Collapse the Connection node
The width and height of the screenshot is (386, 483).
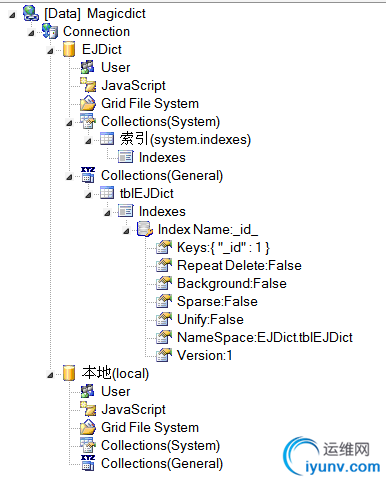pos(31,33)
